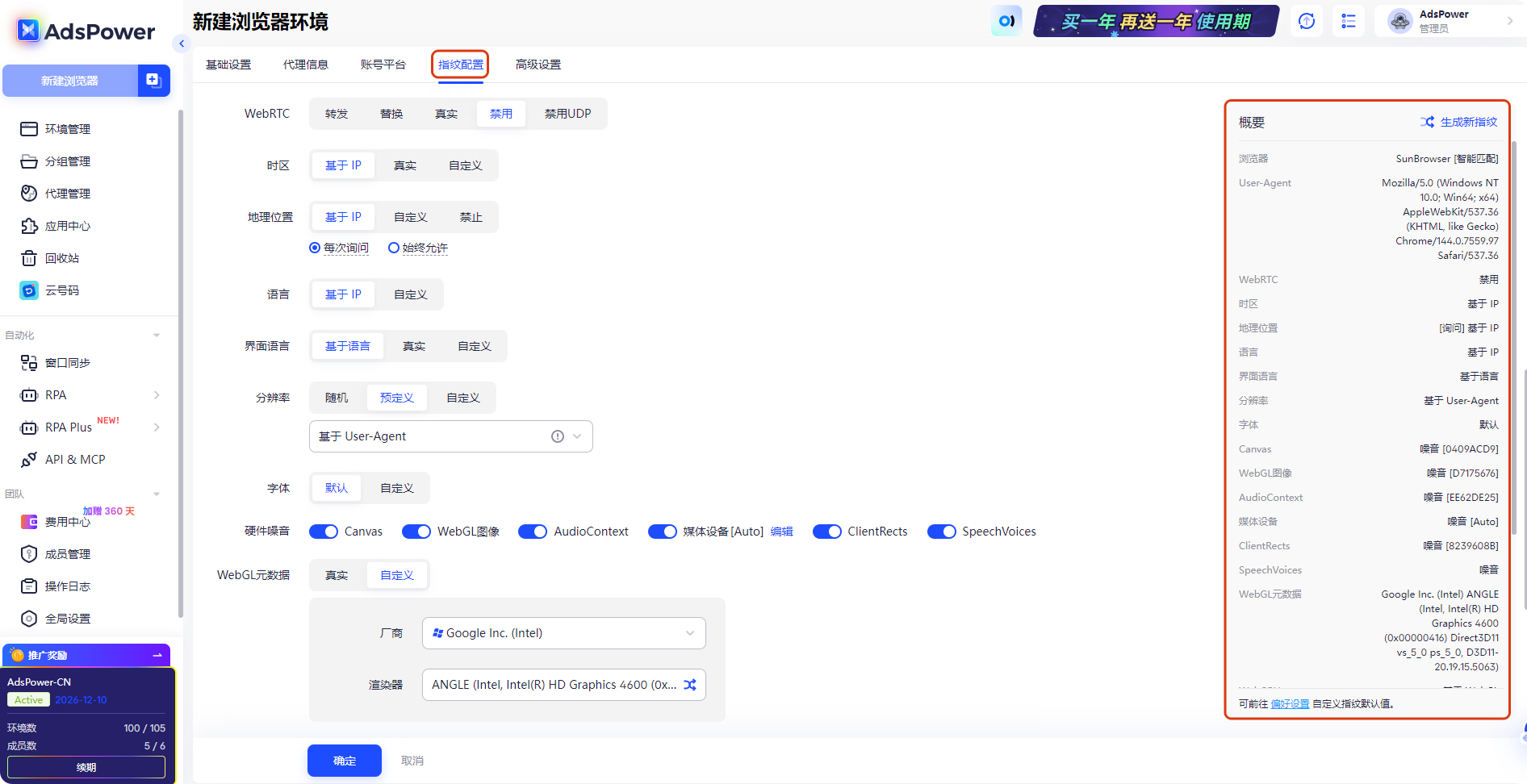
Task: Open the 应用中心 section
Action: pyautogui.click(x=68, y=225)
